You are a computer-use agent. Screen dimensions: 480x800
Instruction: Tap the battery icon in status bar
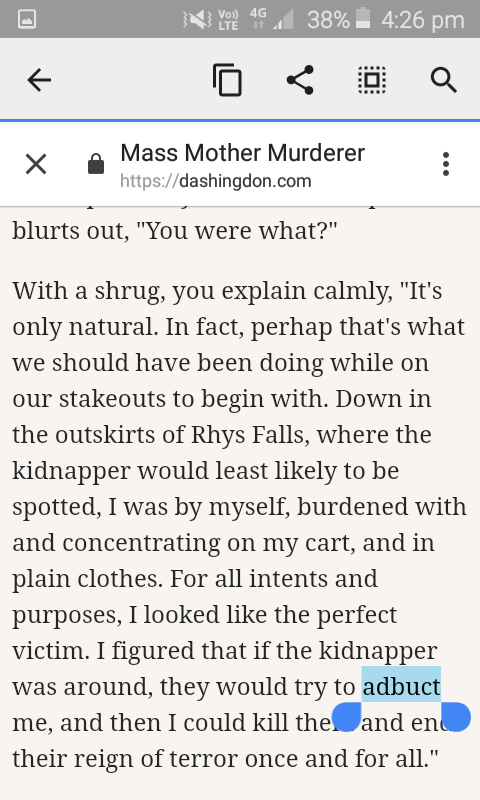(x=363, y=18)
